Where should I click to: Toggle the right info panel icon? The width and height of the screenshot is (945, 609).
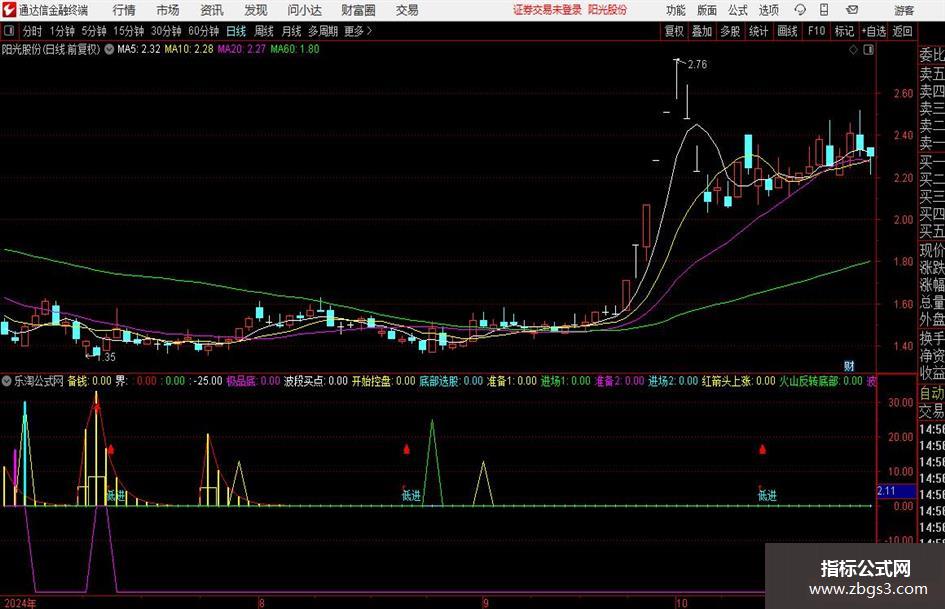[x=868, y=50]
